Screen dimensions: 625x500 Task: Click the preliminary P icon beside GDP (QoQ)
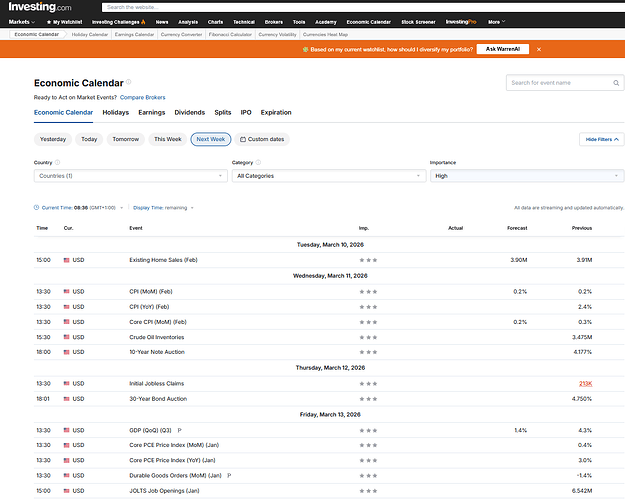coord(179,429)
